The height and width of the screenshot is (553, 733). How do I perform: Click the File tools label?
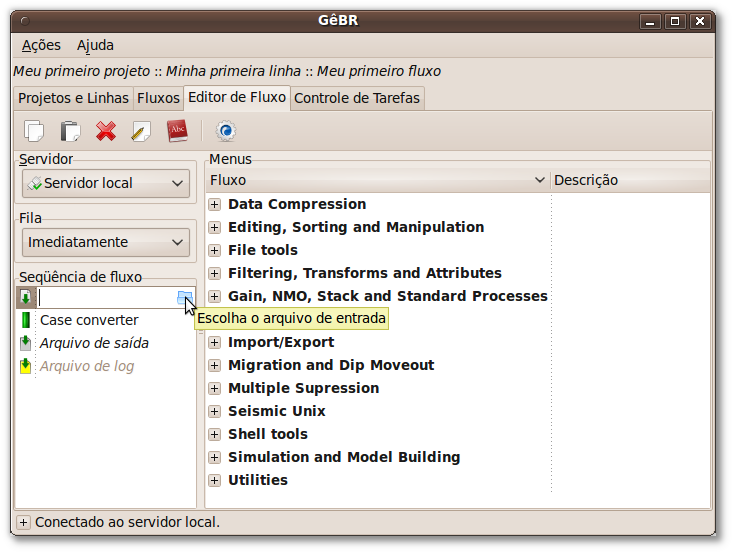tap(263, 250)
